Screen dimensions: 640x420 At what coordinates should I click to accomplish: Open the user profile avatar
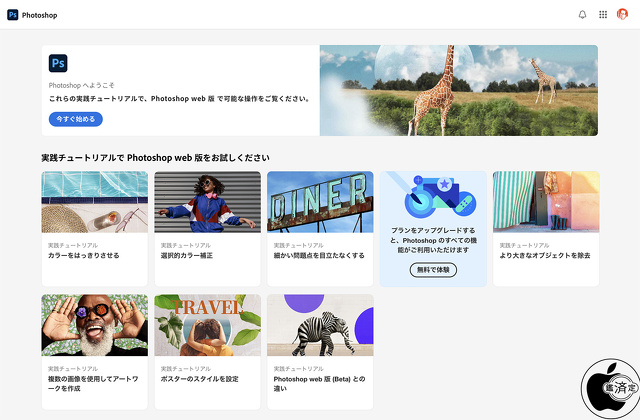[622, 14]
